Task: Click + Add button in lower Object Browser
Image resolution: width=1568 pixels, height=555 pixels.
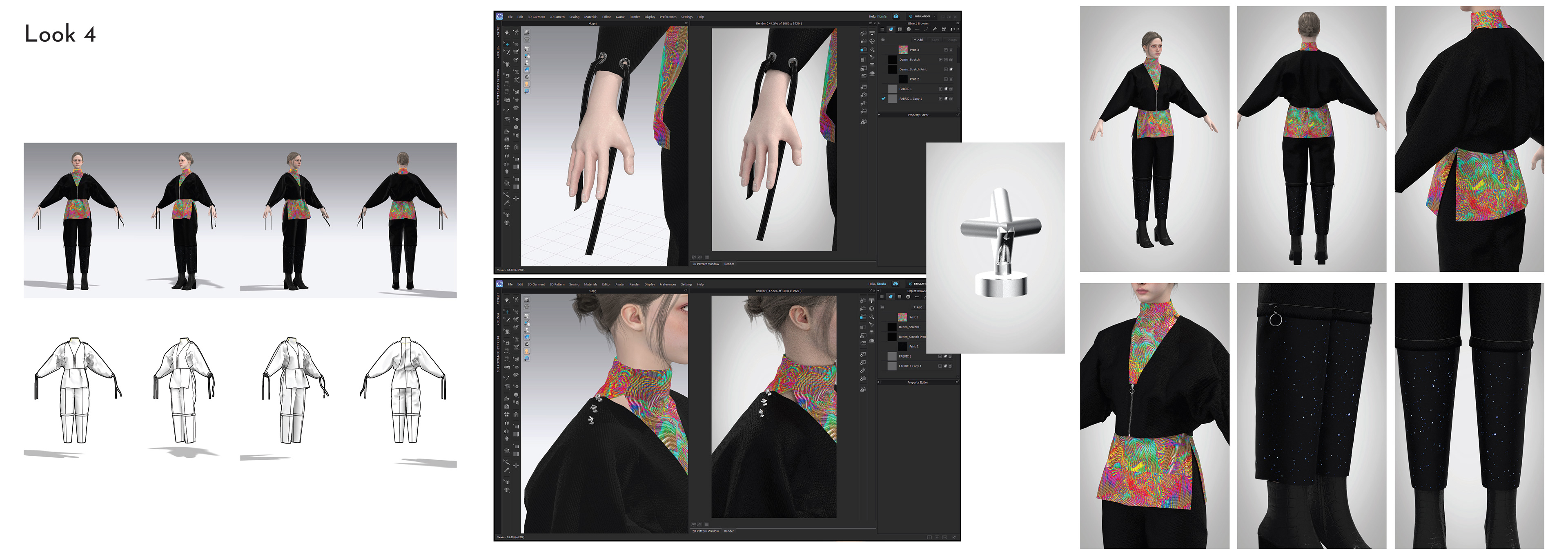Action: coord(918,307)
